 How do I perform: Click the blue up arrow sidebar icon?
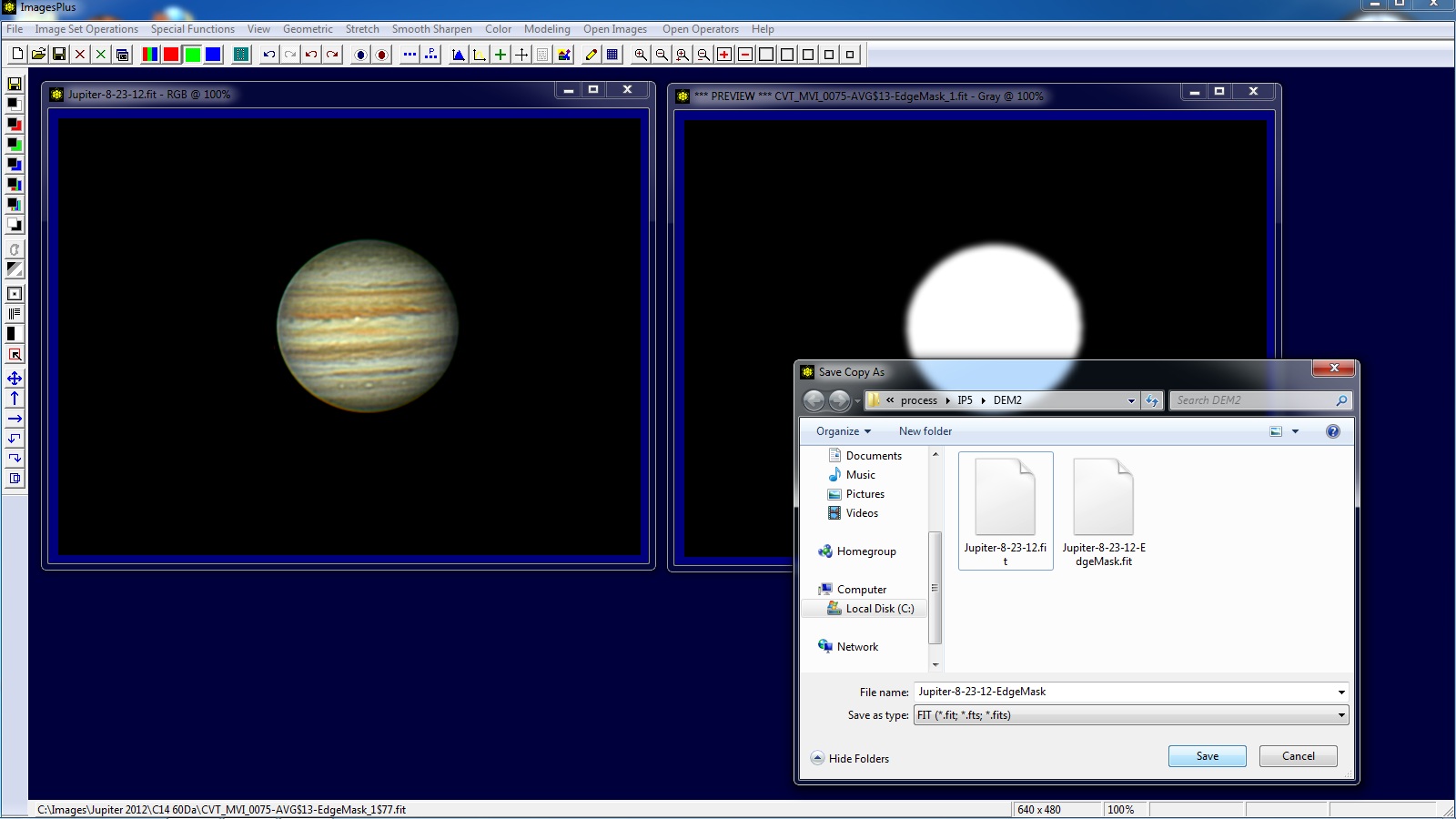click(x=15, y=399)
